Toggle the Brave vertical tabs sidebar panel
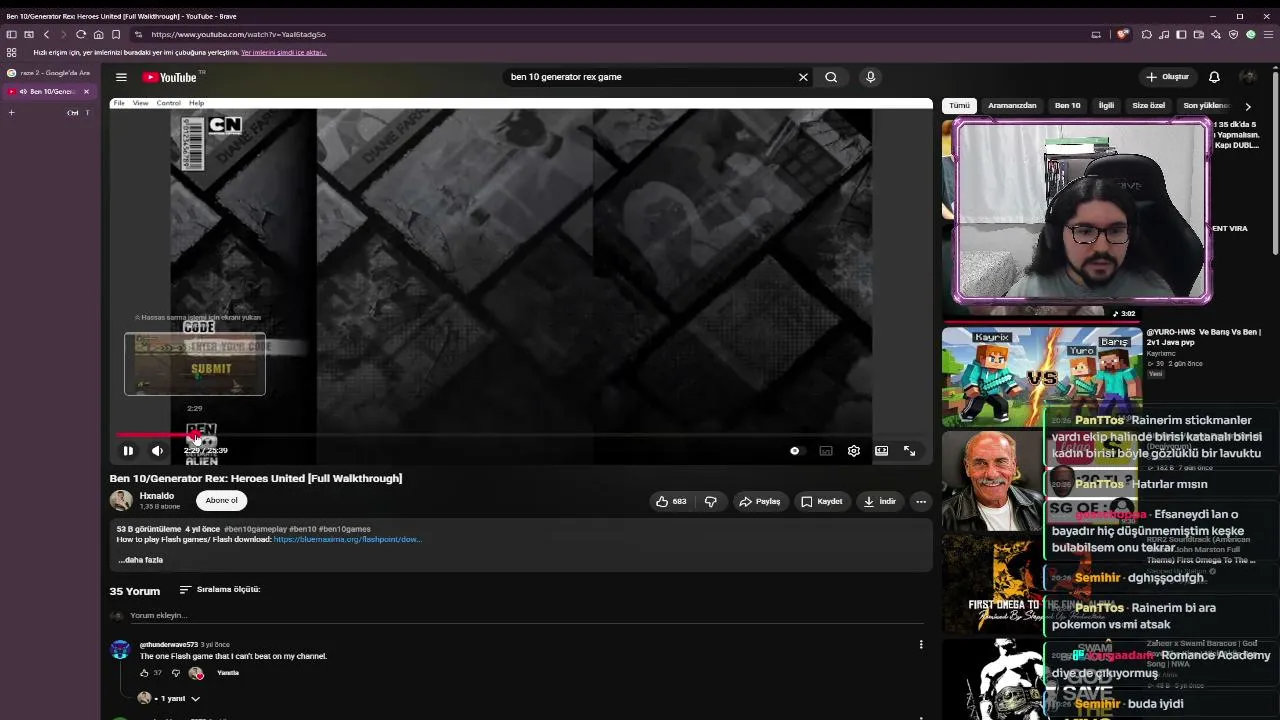The image size is (1280, 720). coord(11,34)
